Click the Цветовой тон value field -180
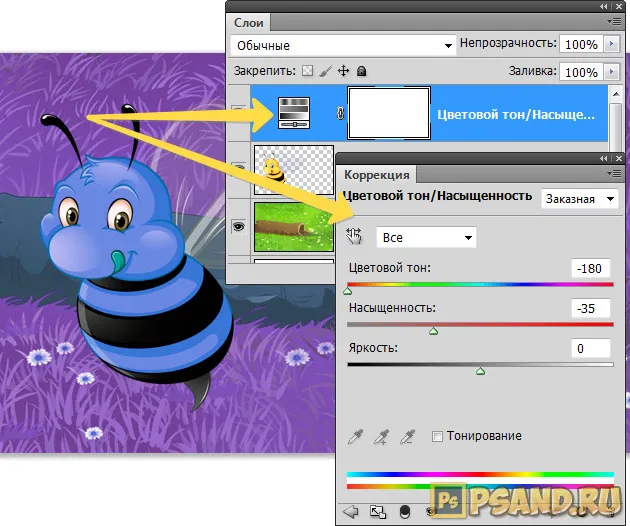 (591, 268)
